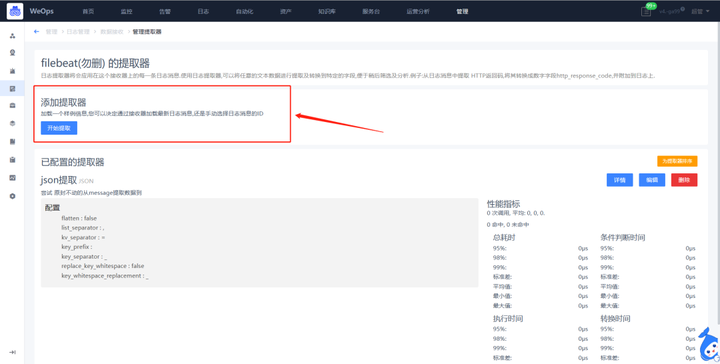Follow the 数据接收 breadcrumb link

click(x=112, y=32)
